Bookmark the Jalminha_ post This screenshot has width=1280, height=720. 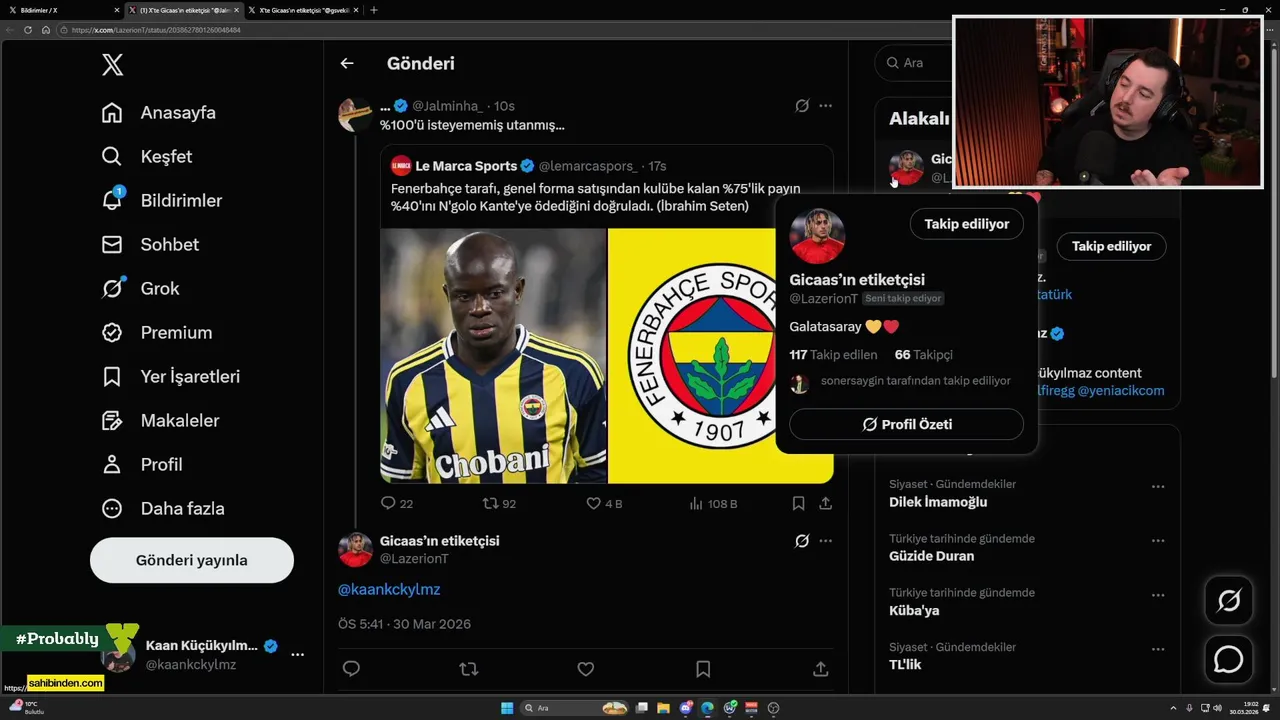pos(798,504)
